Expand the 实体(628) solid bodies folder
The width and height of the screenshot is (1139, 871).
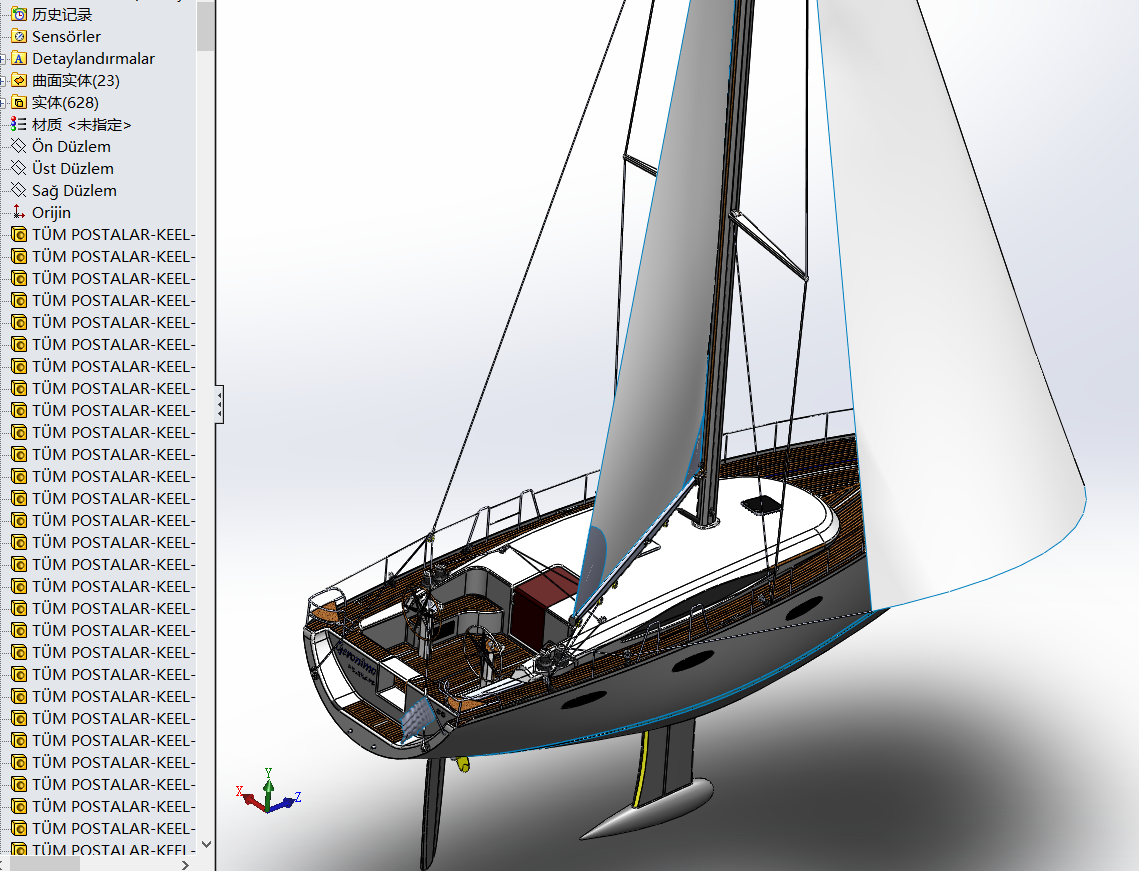click(5, 102)
